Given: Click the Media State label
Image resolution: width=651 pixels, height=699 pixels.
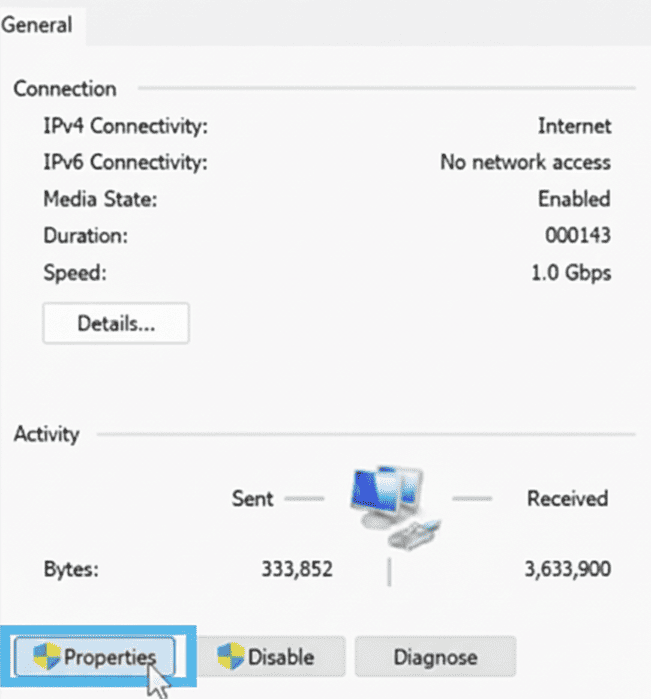Looking at the screenshot, I should coord(100,199).
